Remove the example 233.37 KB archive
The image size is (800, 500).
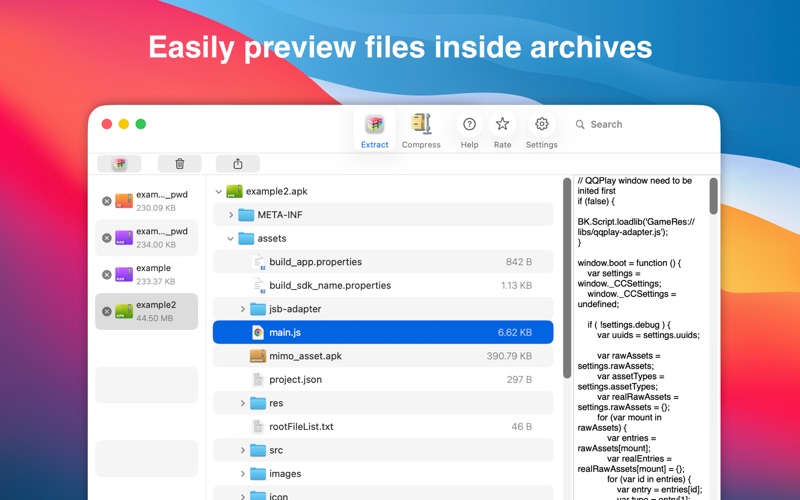coord(107,274)
